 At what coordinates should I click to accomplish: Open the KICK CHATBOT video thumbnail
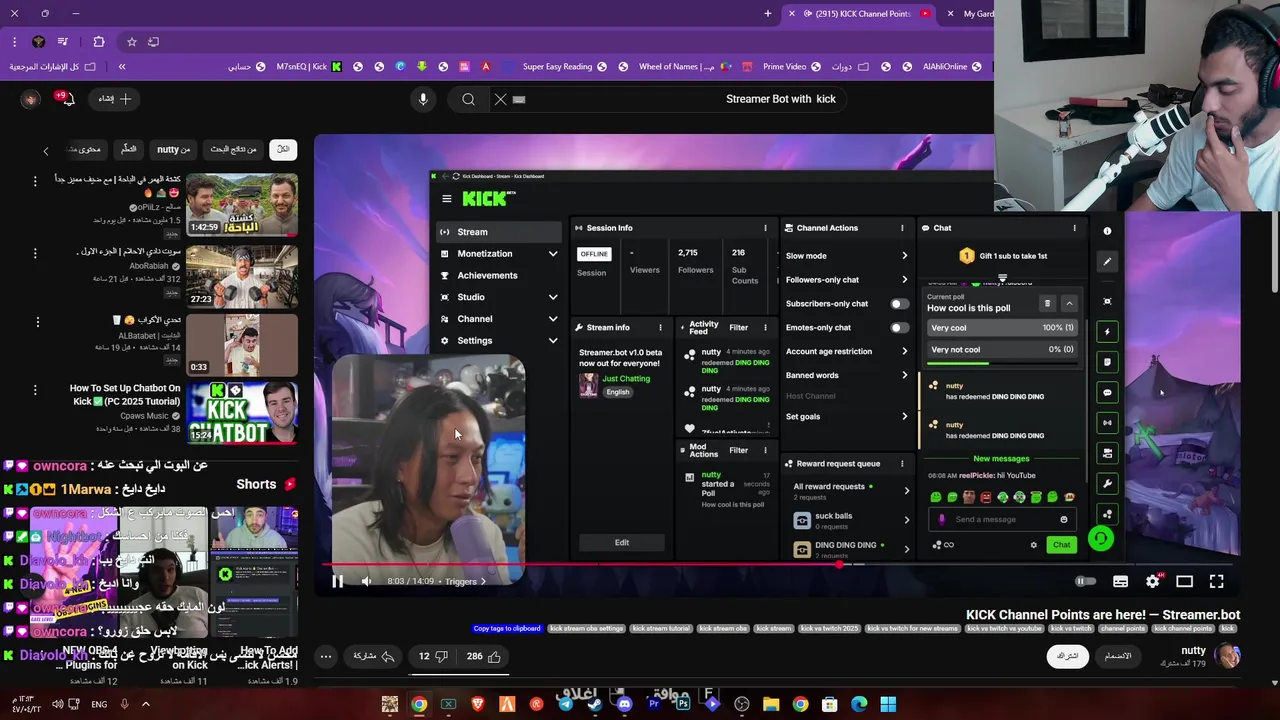click(241, 412)
